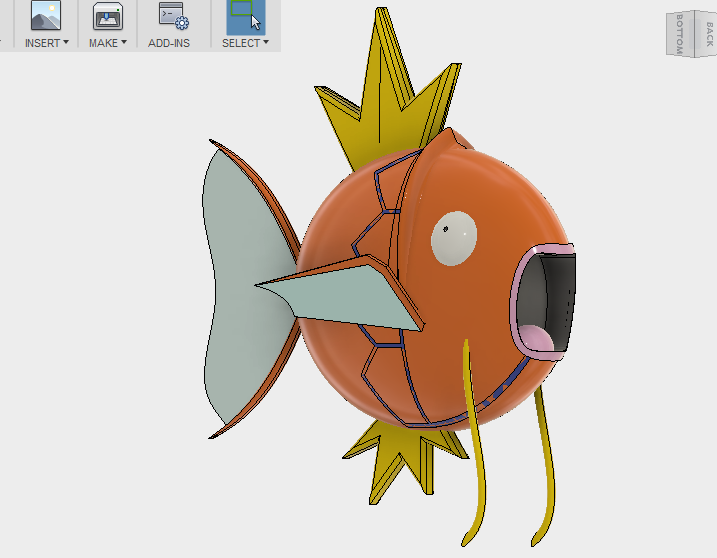This screenshot has width=717, height=558.
Task: Click the BACK face of ViewCube
Action: 708,34
